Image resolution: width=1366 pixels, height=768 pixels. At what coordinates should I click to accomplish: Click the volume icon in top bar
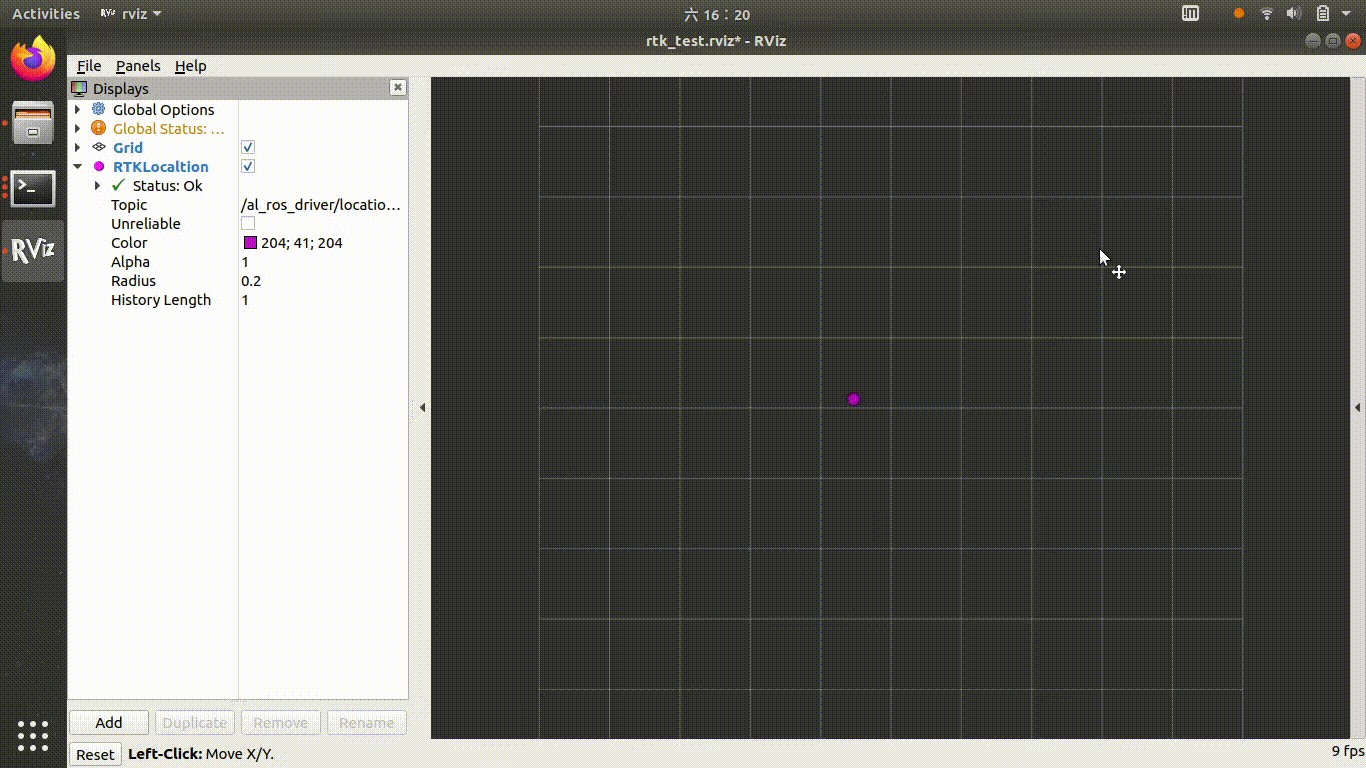coord(1294,14)
